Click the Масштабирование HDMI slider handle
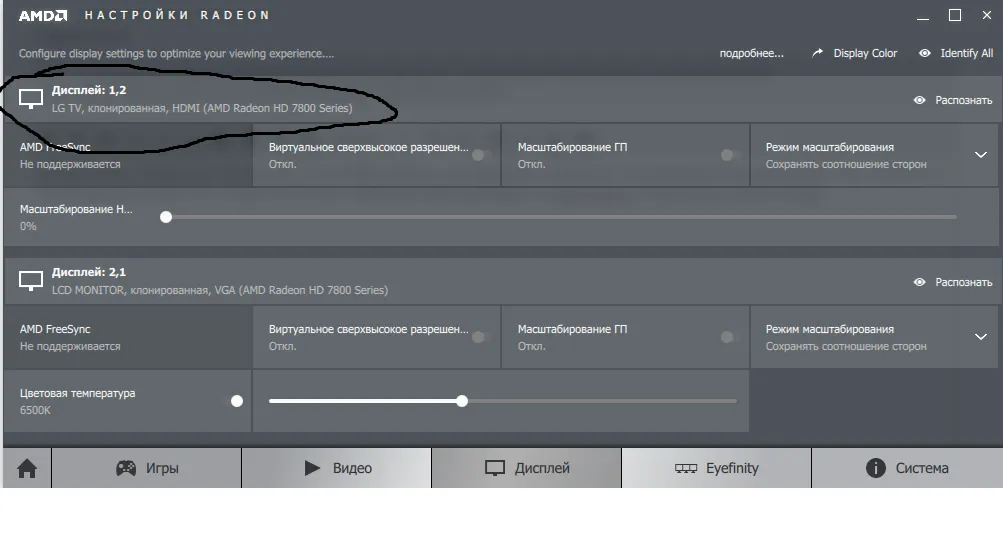The width and height of the screenshot is (1003, 540). pos(166,217)
